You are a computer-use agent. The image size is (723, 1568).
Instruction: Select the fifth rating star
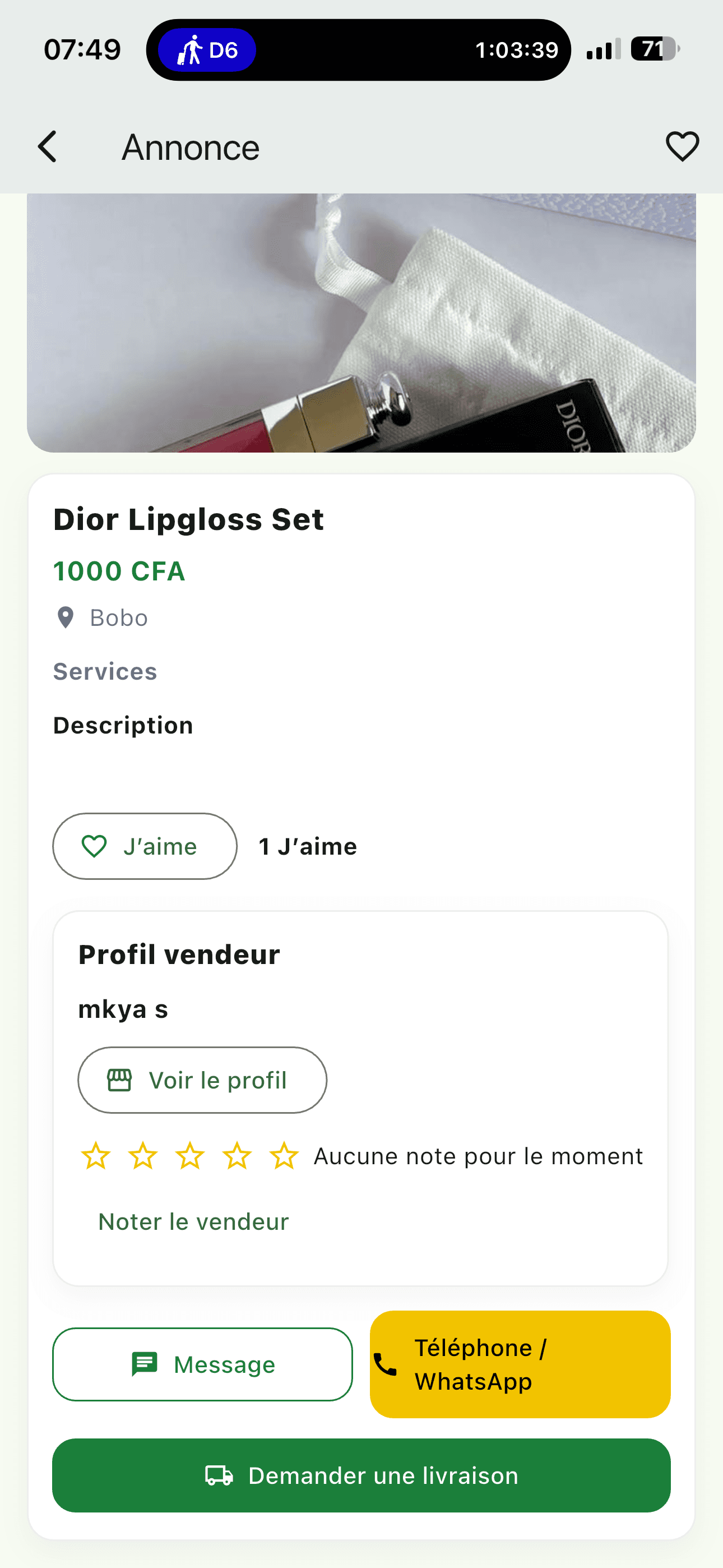pos(284,1156)
